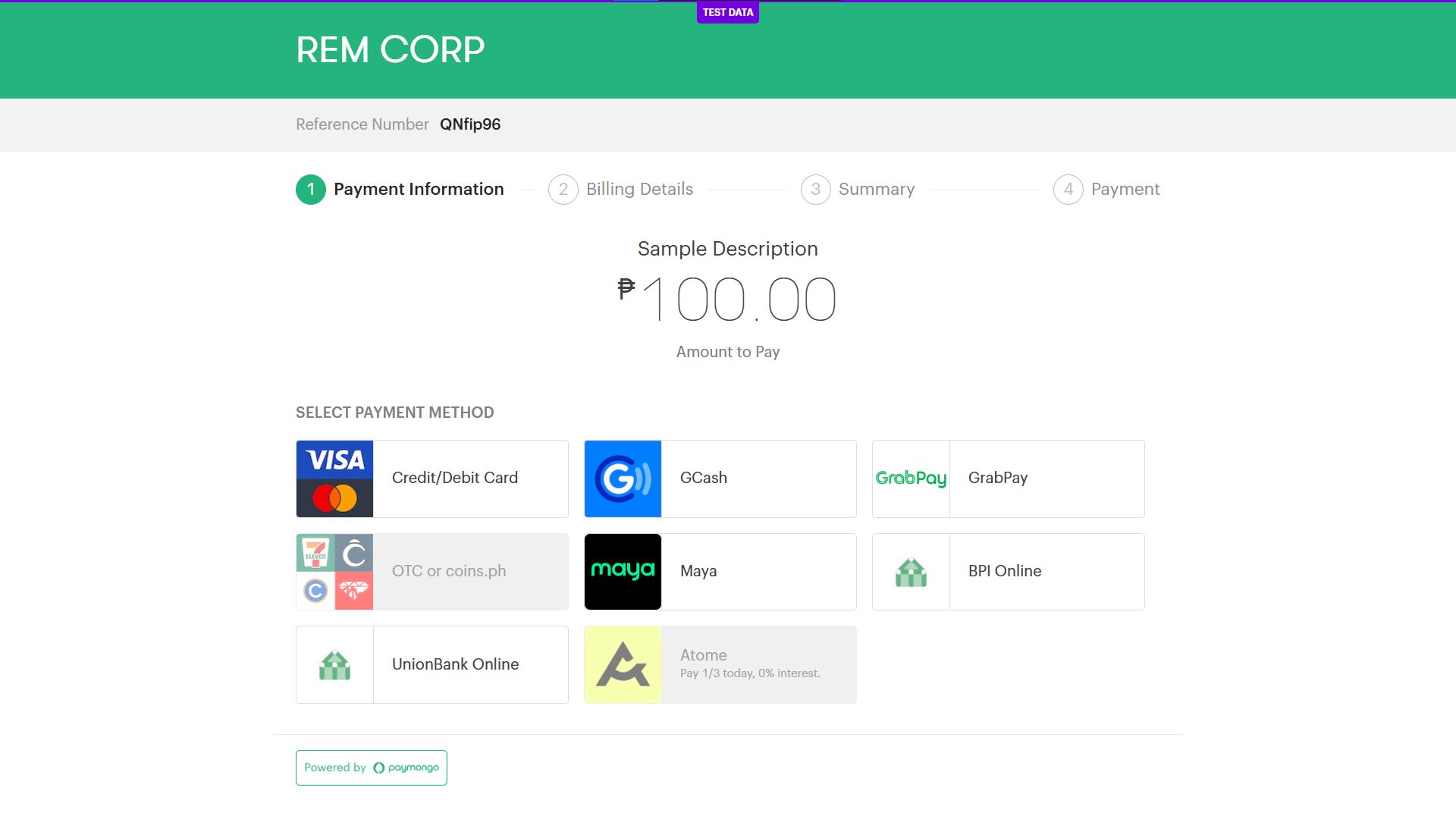Click the UnionBank Online bank icon
The width and height of the screenshot is (1456, 819).
pos(334,664)
